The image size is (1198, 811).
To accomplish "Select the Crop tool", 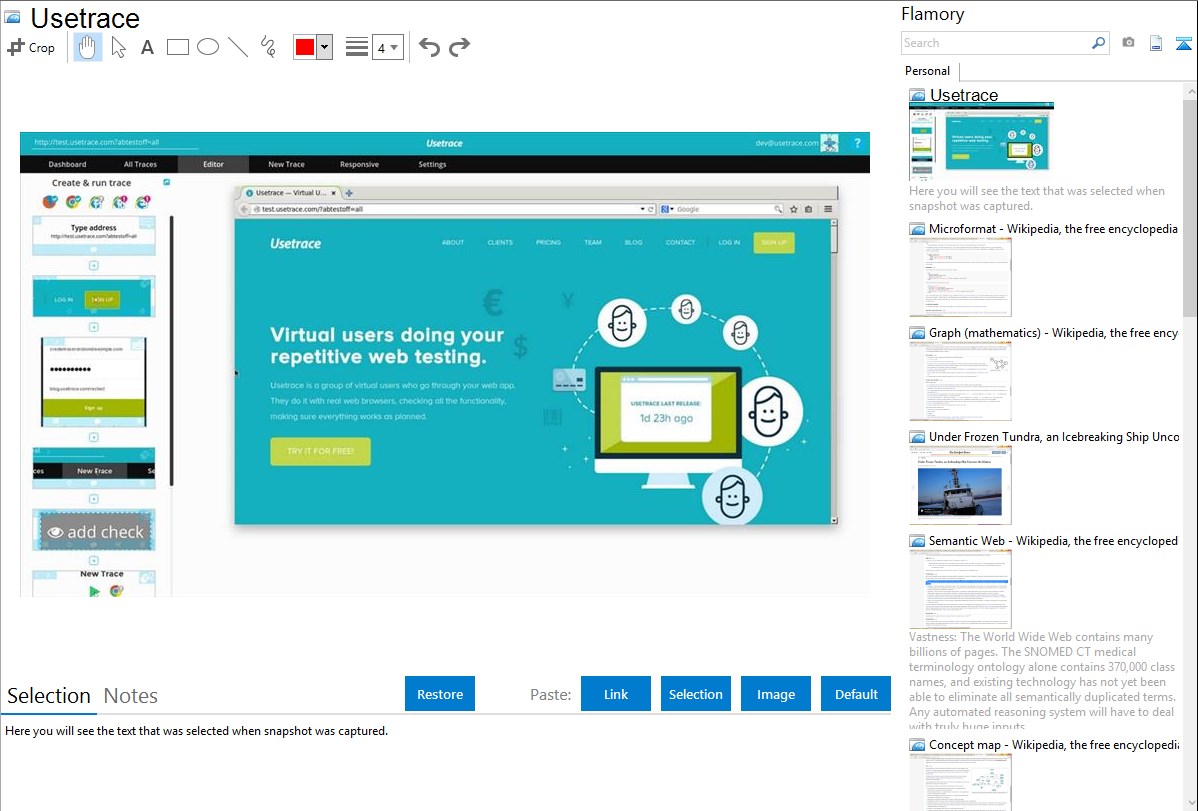I will tap(31, 47).
